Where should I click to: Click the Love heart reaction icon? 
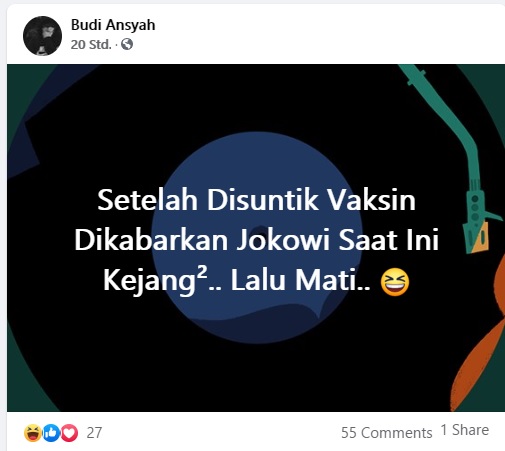(x=69, y=433)
